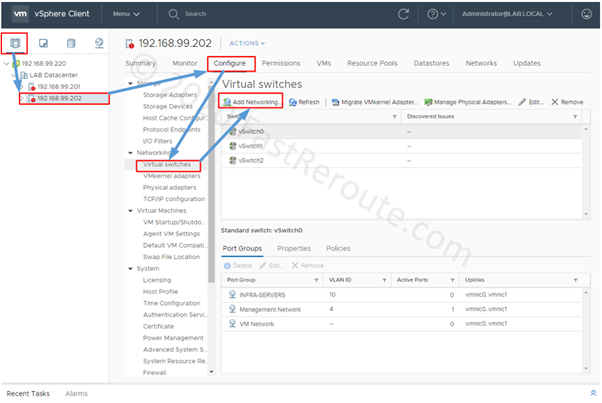The height and width of the screenshot is (403, 602).
Task: Open Physical adapters settings
Action: [169, 188]
